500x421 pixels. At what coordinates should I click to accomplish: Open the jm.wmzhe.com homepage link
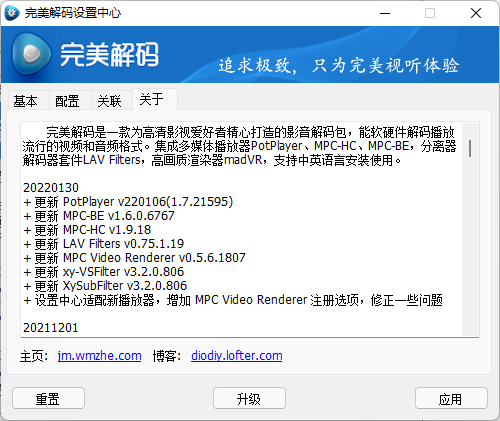coord(100,356)
